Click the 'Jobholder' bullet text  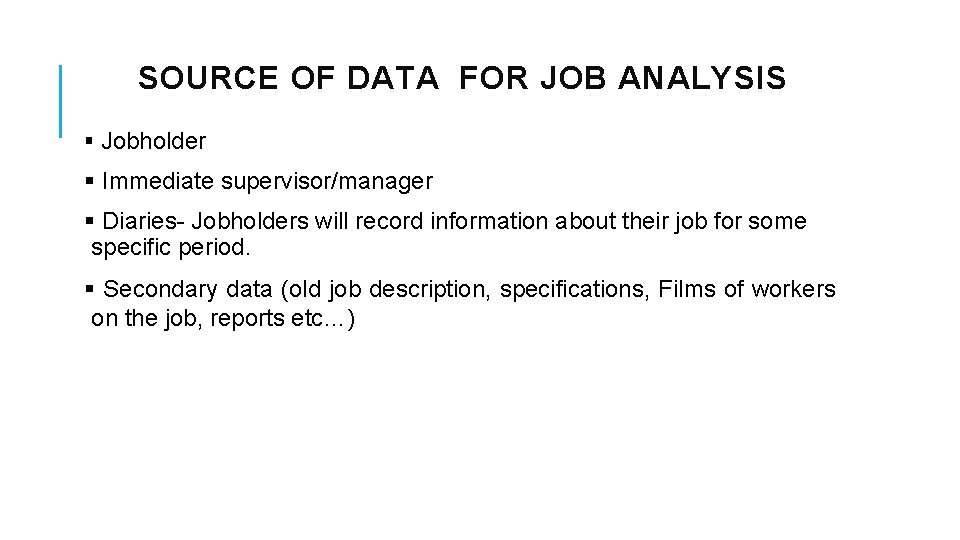tap(154, 141)
